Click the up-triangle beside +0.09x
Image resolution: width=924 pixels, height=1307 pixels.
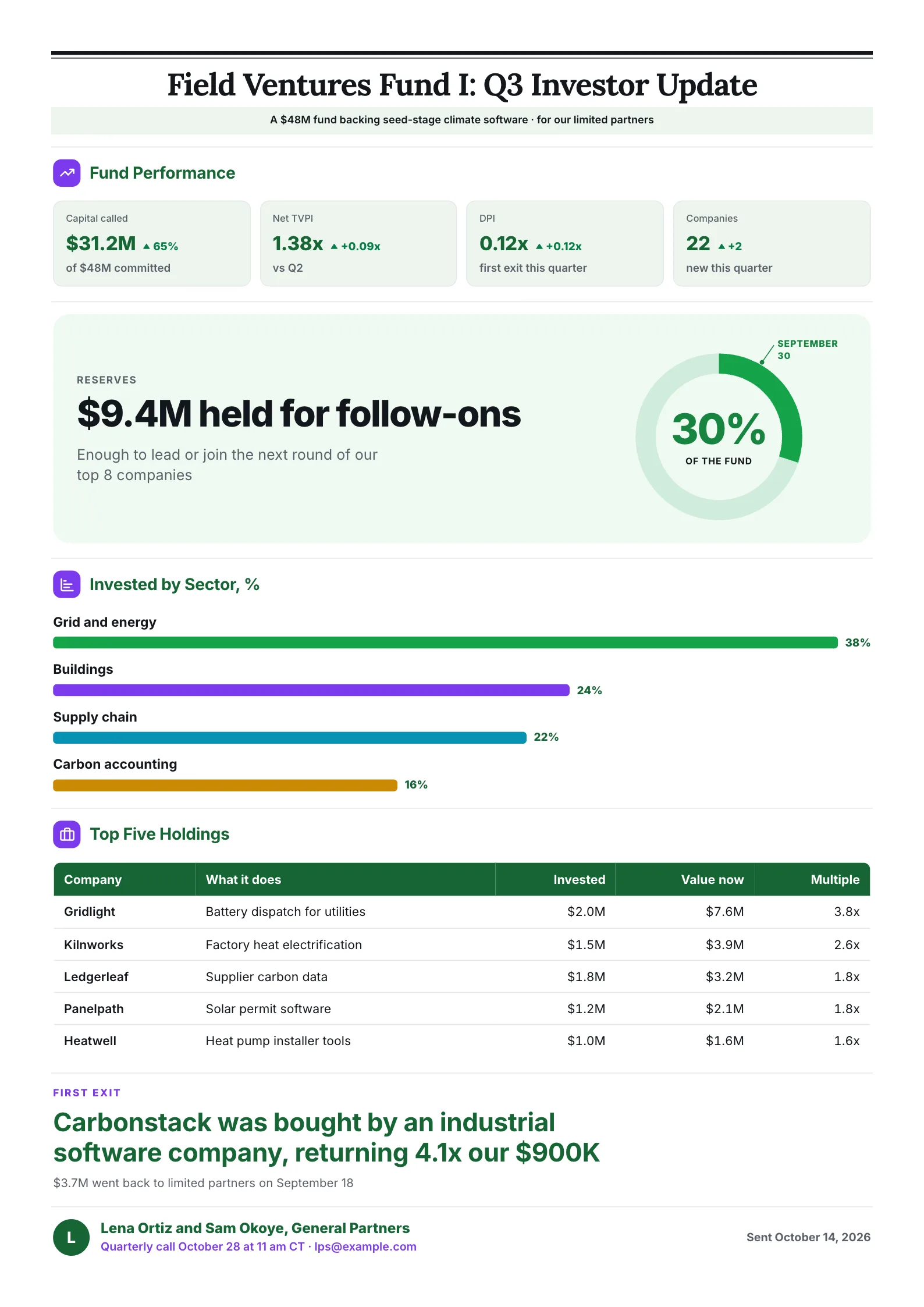pyautogui.click(x=334, y=247)
